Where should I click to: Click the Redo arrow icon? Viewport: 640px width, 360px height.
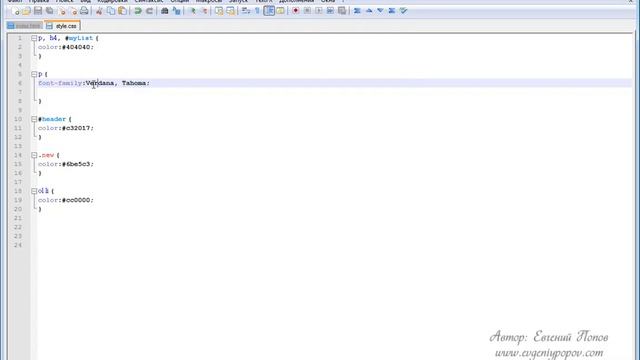[149, 11]
